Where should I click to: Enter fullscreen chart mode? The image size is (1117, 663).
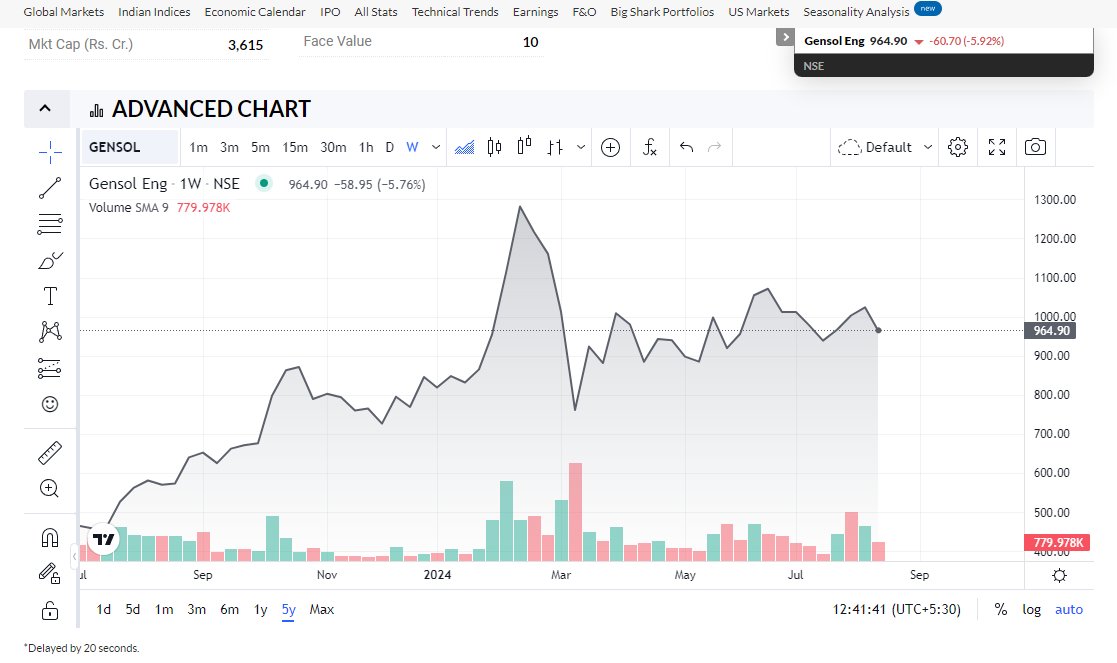pos(997,147)
